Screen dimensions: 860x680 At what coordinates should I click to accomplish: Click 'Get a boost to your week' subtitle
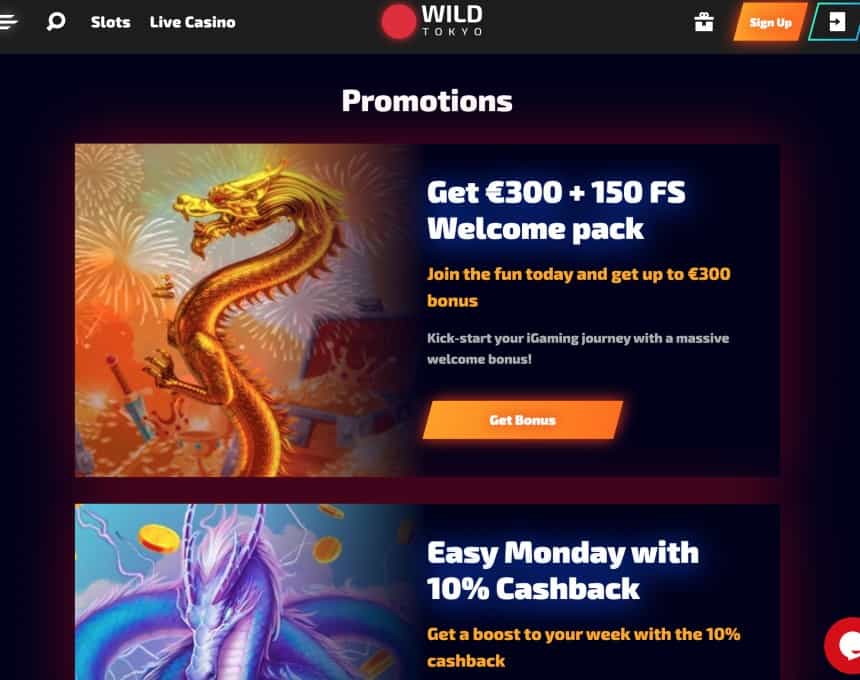click(584, 648)
